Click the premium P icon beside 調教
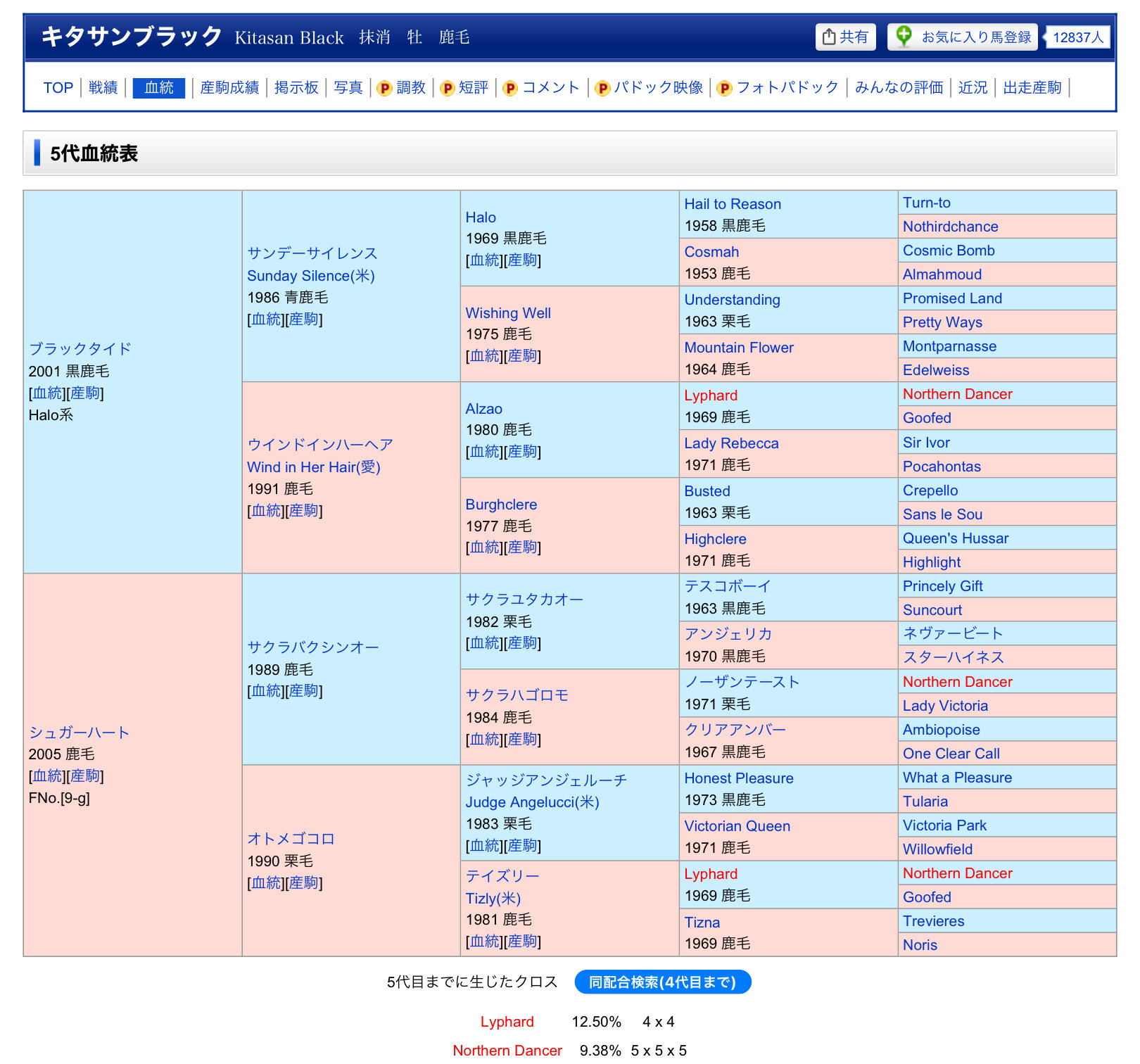 [x=384, y=88]
